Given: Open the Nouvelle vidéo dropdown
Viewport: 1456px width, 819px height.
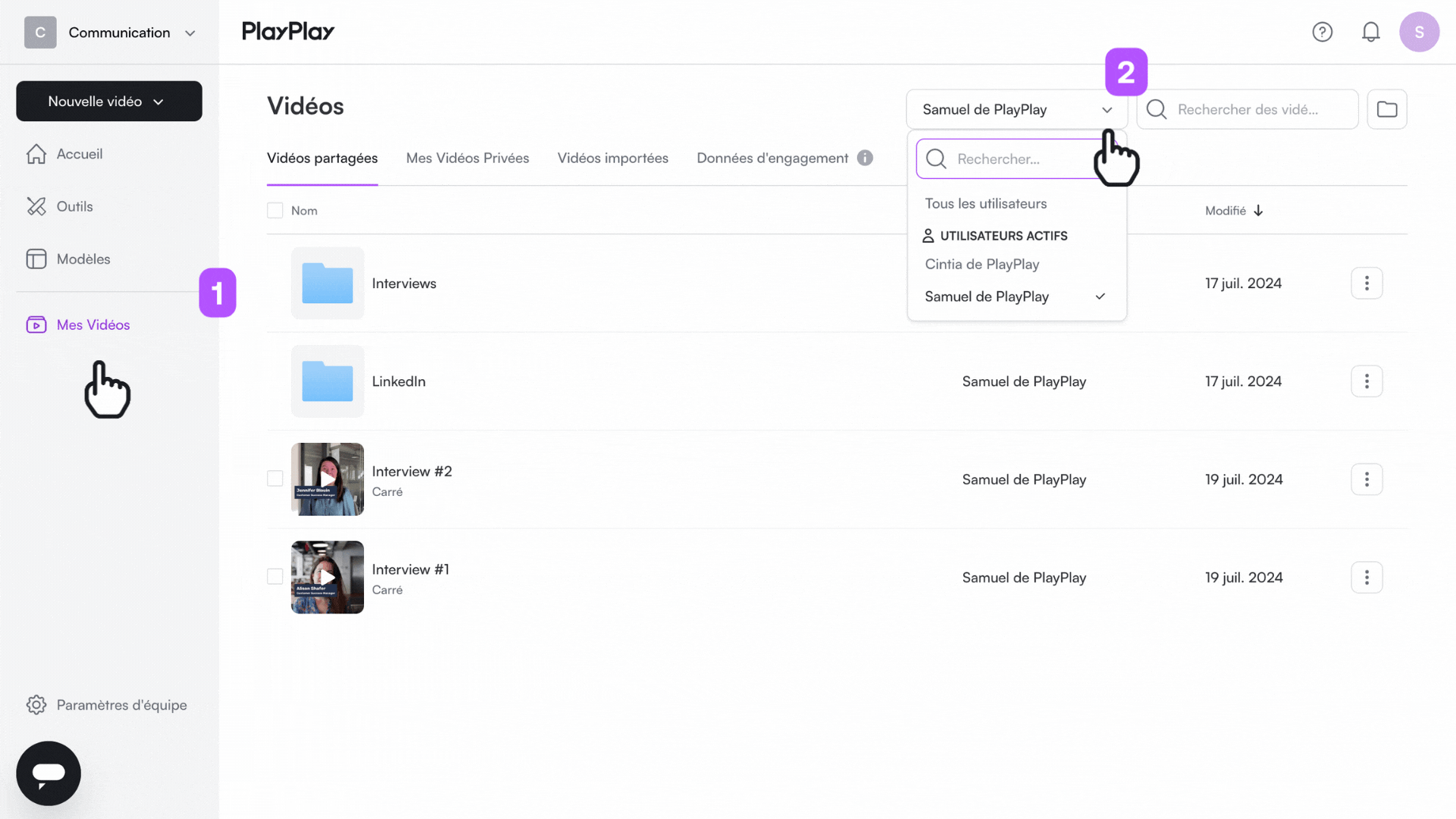Looking at the screenshot, I should 109,101.
